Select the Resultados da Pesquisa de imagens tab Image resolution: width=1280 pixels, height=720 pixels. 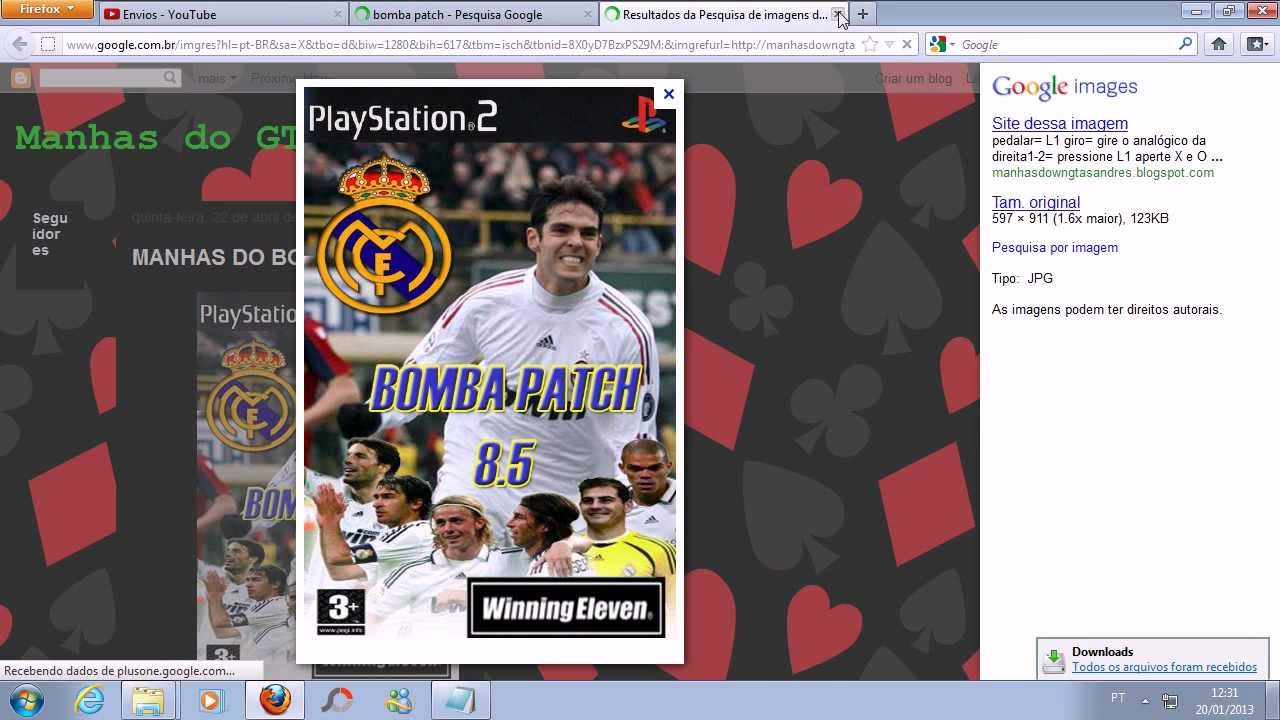click(725, 14)
